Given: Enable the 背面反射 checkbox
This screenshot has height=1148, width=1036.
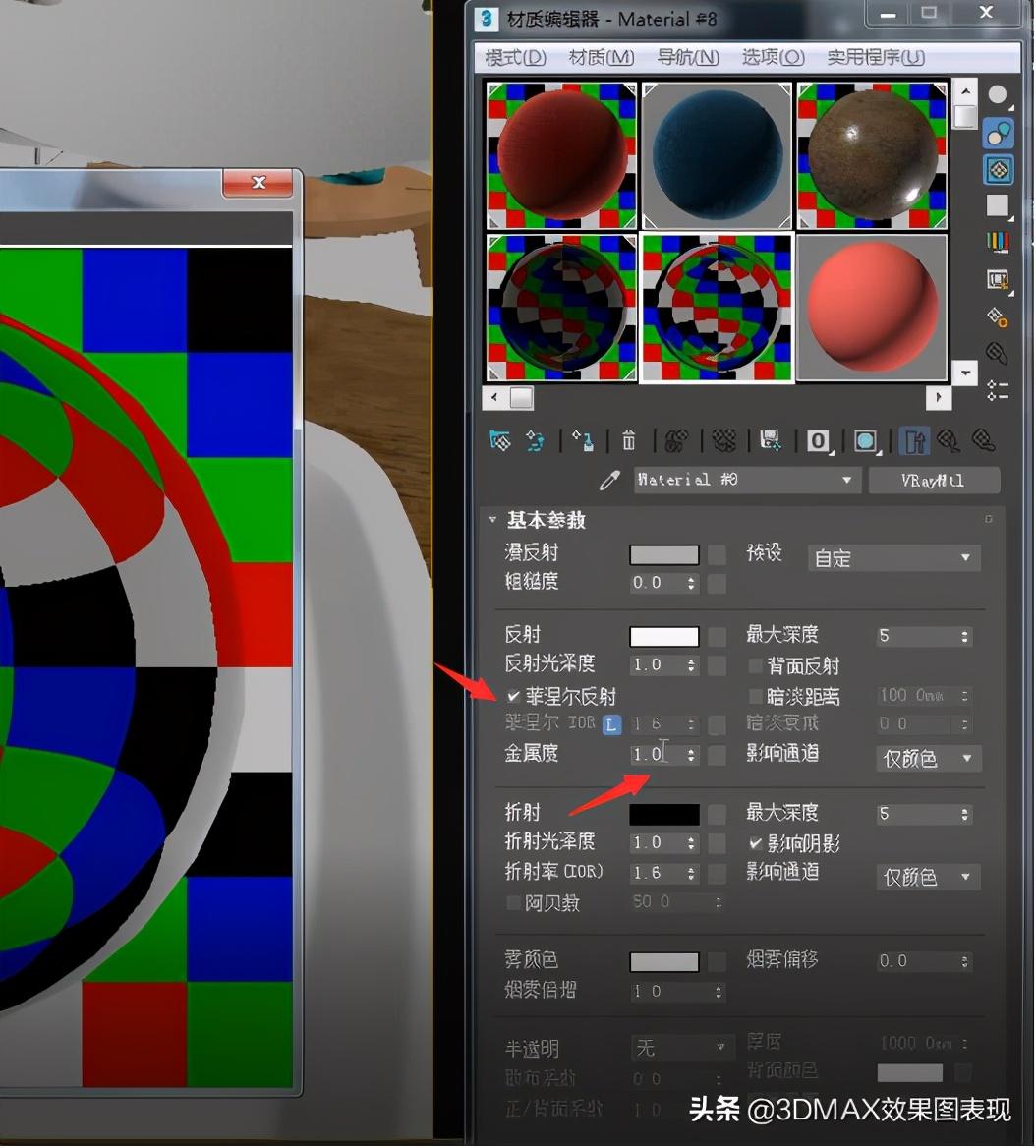Looking at the screenshot, I should click(x=756, y=665).
